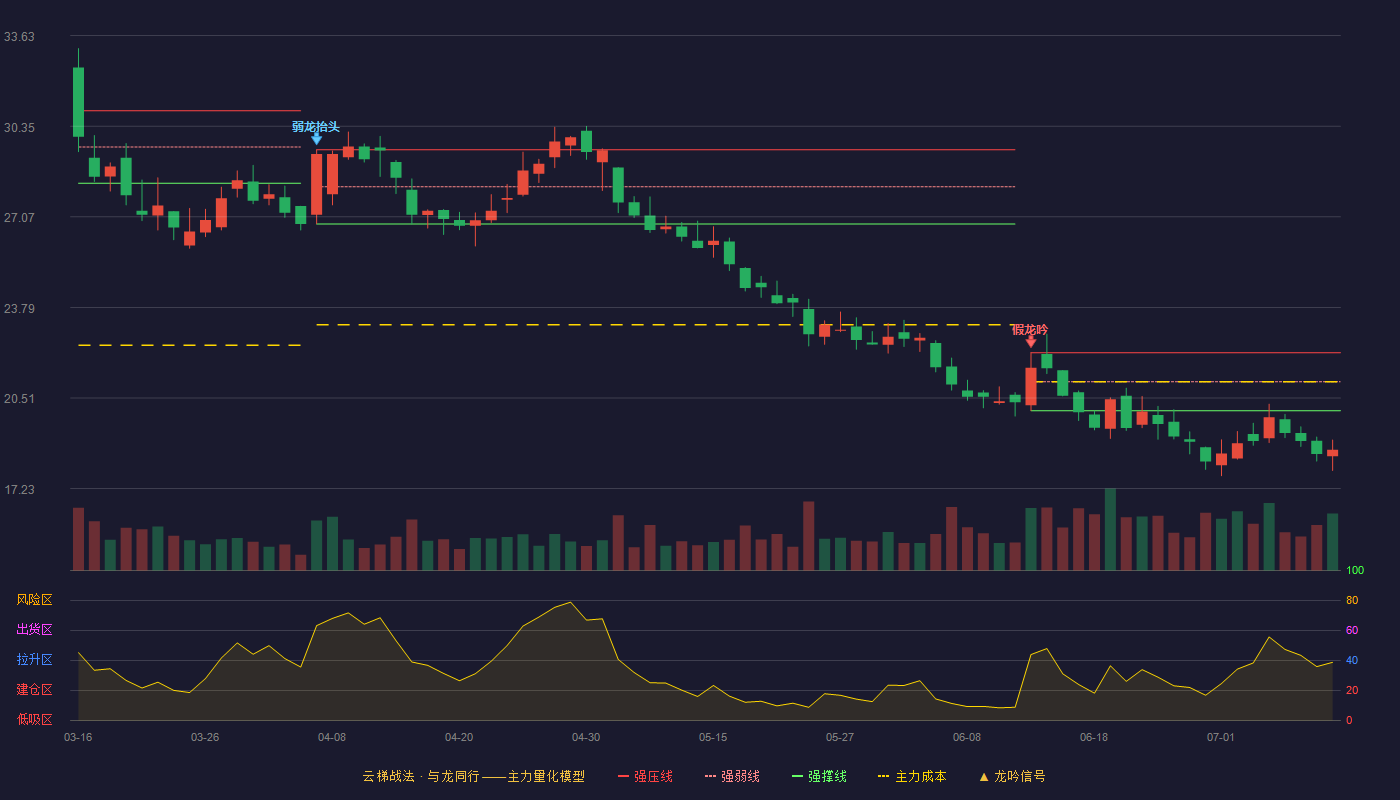Click the red dash icon beside 强压线
The height and width of the screenshot is (800, 1400).
(x=623, y=776)
